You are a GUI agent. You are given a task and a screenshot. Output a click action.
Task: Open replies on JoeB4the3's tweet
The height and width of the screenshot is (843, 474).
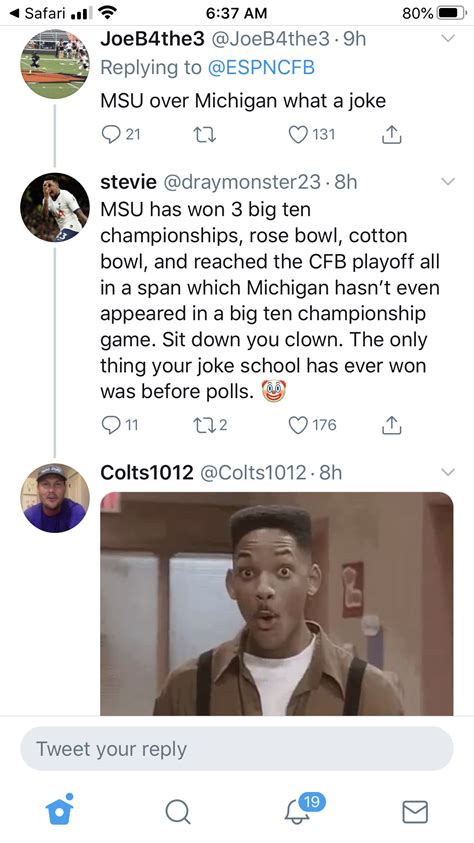[x=121, y=134]
